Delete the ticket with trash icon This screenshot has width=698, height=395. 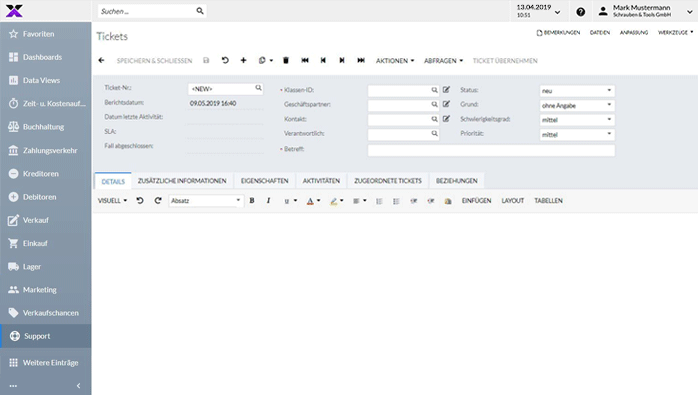click(x=286, y=60)
